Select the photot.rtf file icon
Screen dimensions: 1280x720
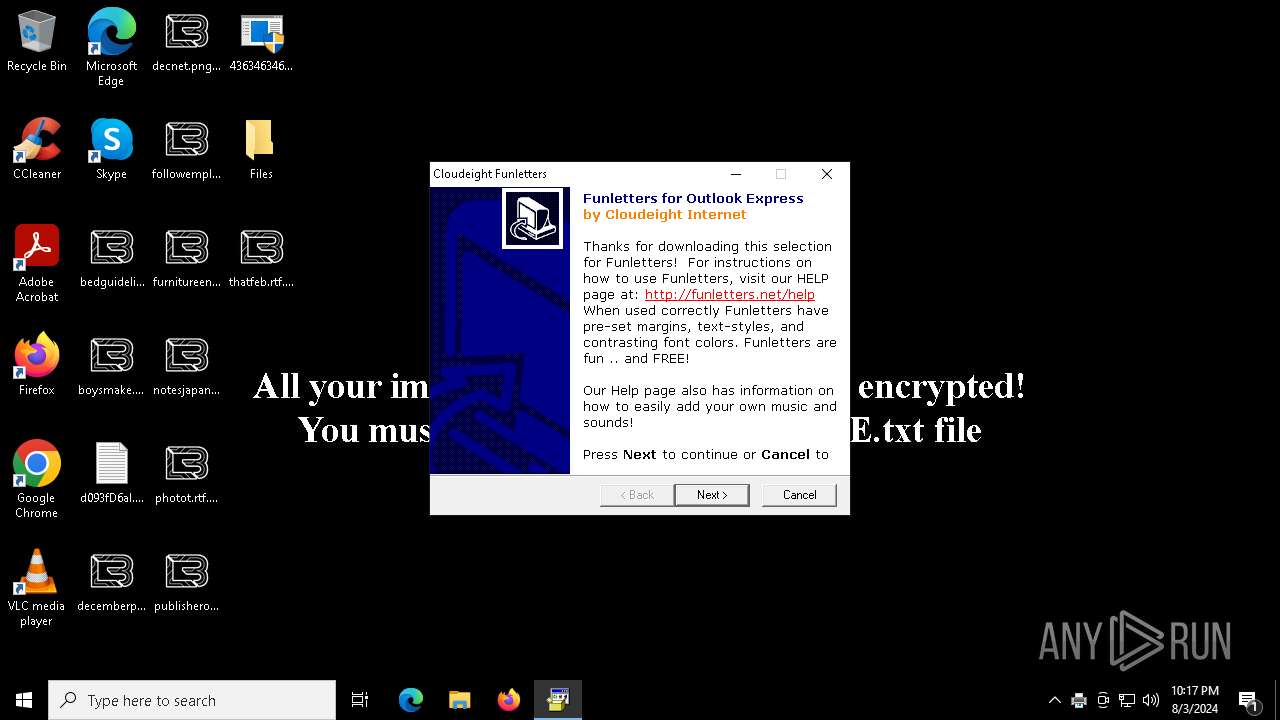pos(186,473)
